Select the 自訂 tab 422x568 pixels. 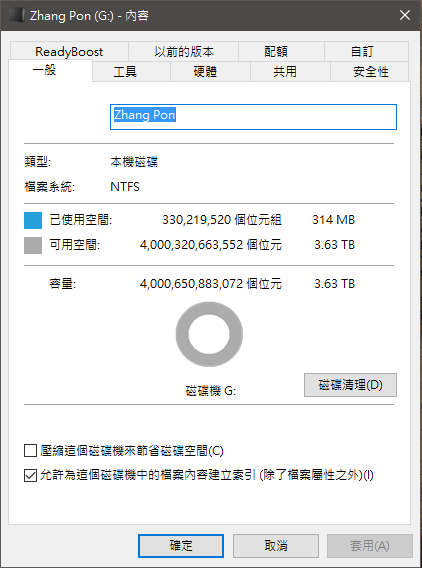pyautogui.click(x=362, y=51)
